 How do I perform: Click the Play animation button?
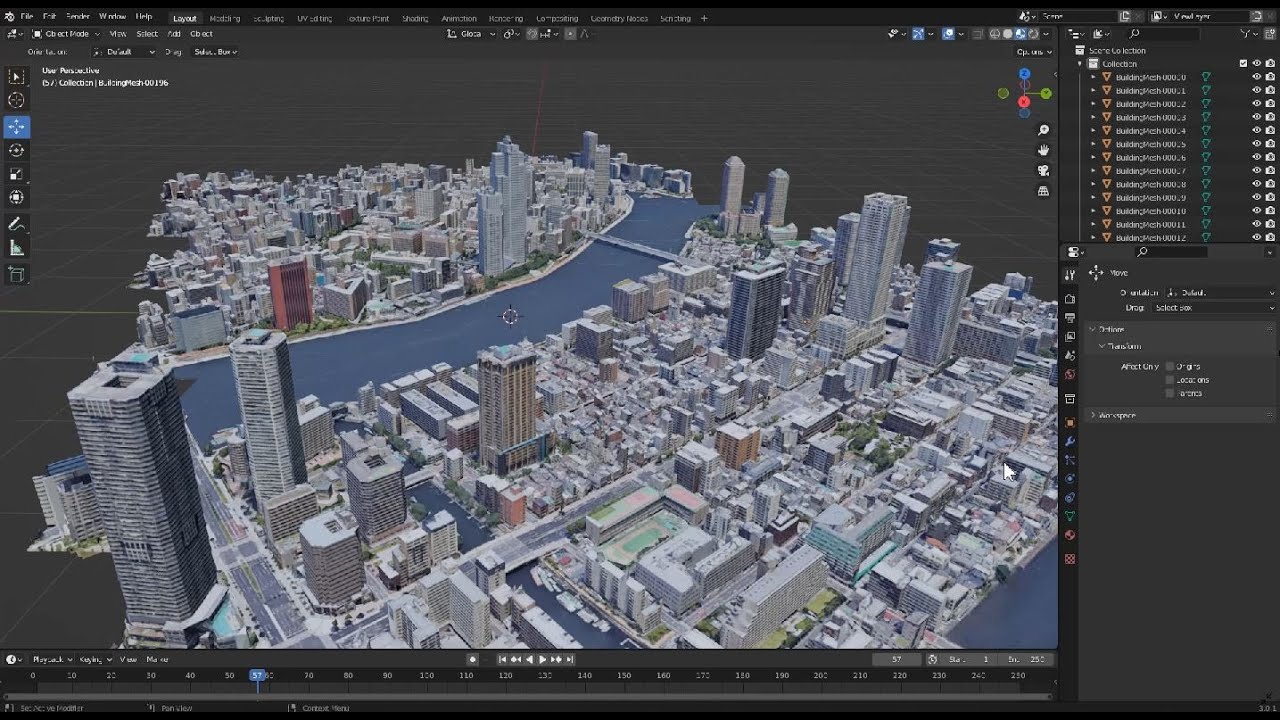pos(542,659)
